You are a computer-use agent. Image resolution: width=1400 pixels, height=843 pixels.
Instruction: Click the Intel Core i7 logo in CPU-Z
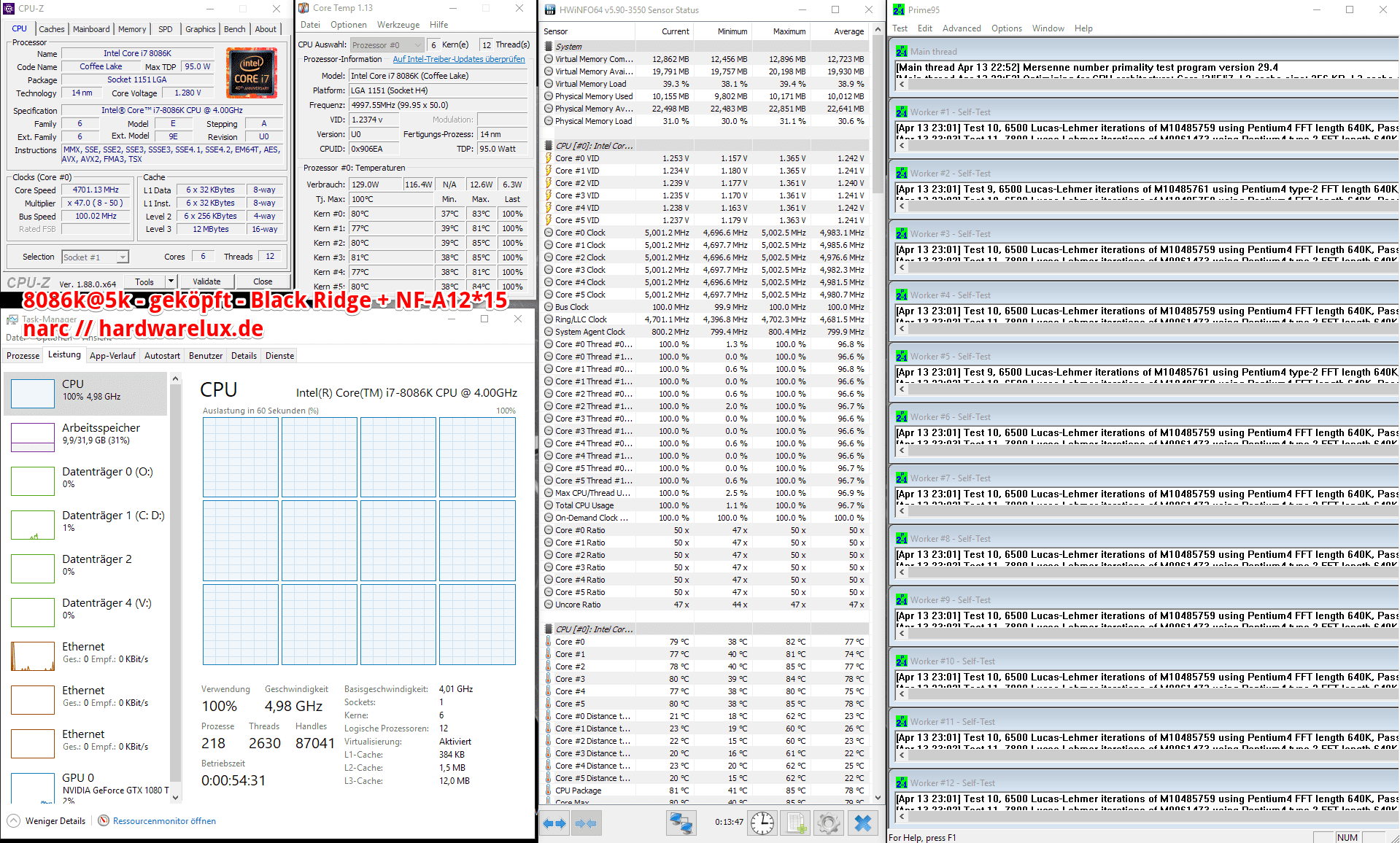252,71
